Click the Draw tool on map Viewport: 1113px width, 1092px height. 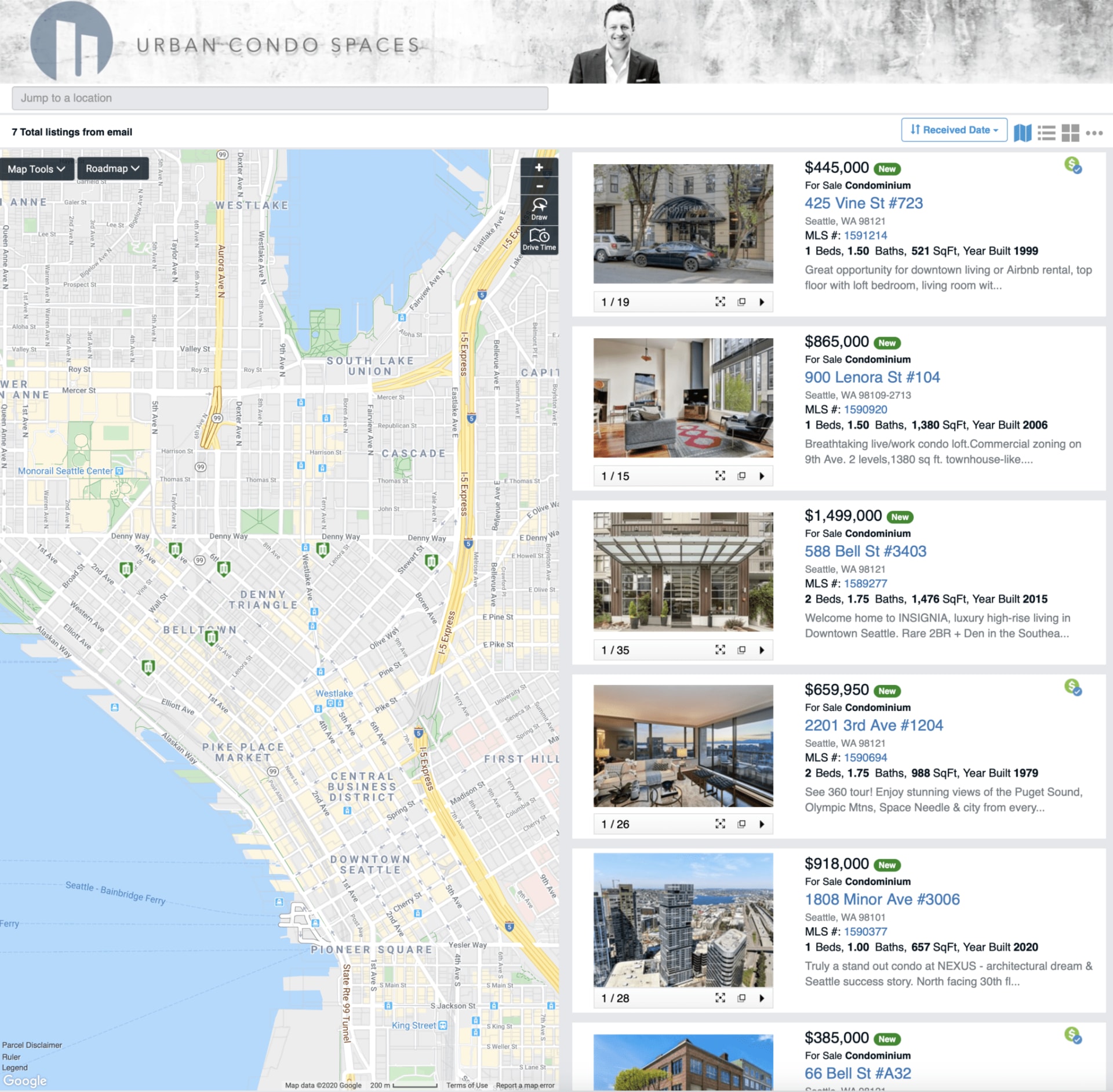tap(539, 209)
